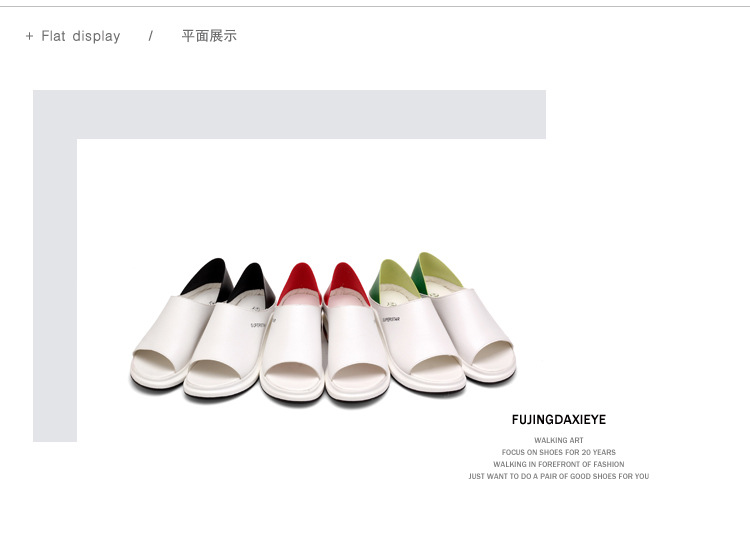
Task: Click the Flat display heading text
Action: (x=81, y=36)
